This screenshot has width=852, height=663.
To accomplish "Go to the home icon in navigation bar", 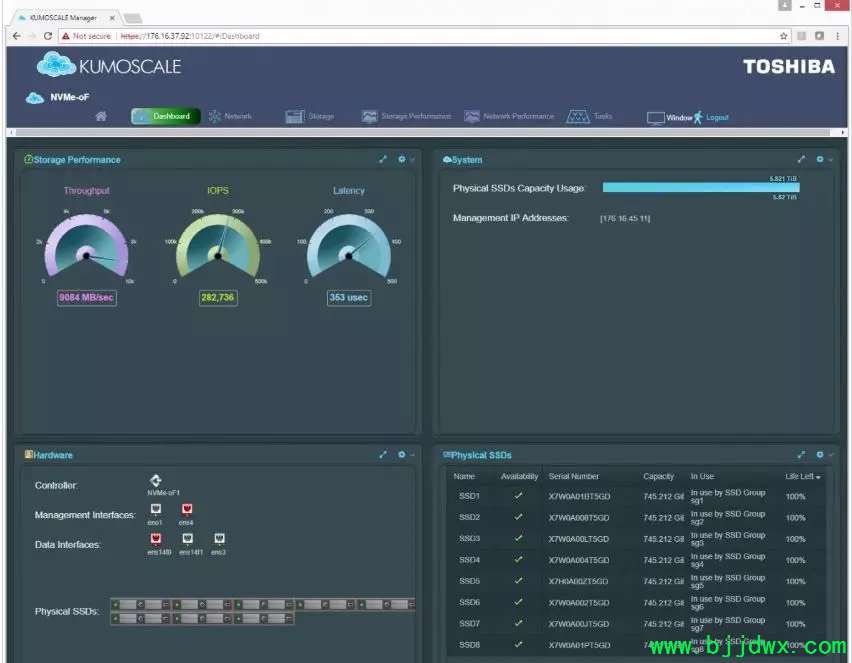I will pyautogui.click(x=101, y=116).
